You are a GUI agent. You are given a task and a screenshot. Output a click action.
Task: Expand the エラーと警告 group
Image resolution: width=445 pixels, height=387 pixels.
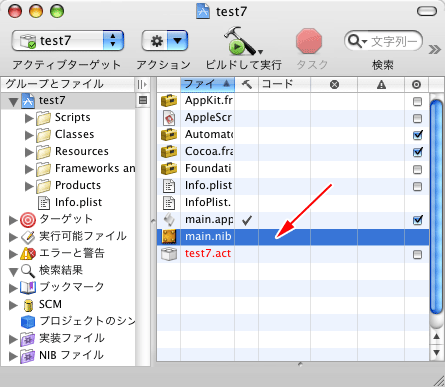coord(13,254)
